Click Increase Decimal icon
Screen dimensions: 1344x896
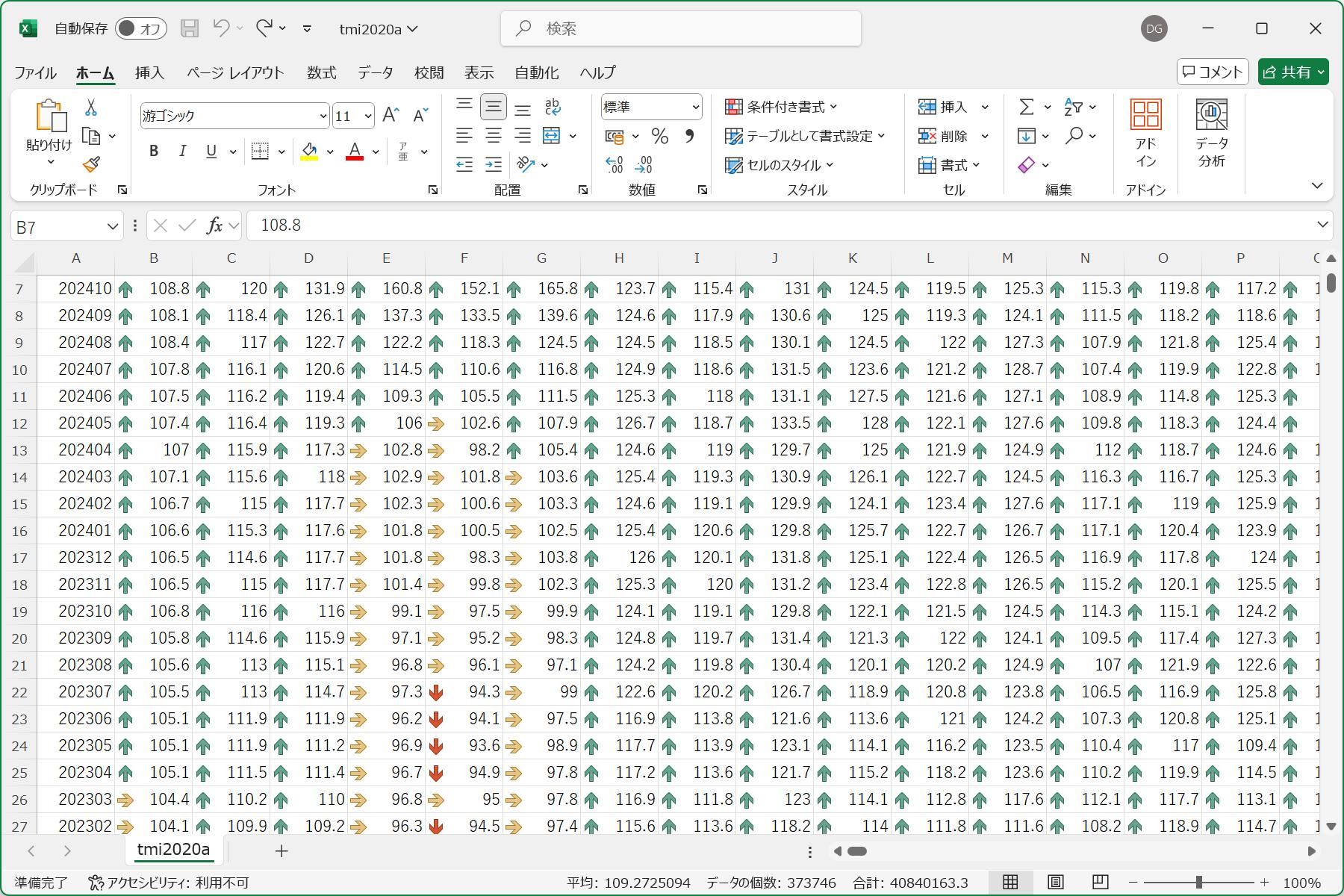(615, 164)
